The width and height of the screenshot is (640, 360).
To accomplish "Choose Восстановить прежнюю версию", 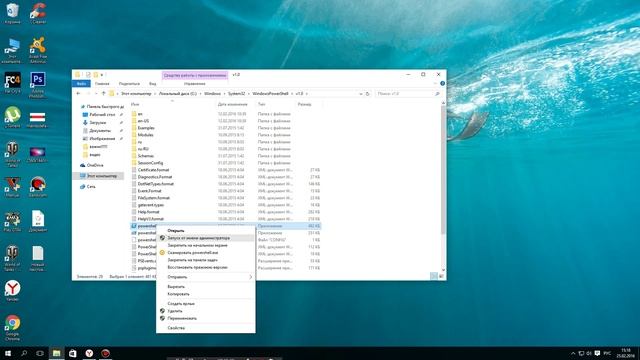I will (x=206, y=267).
